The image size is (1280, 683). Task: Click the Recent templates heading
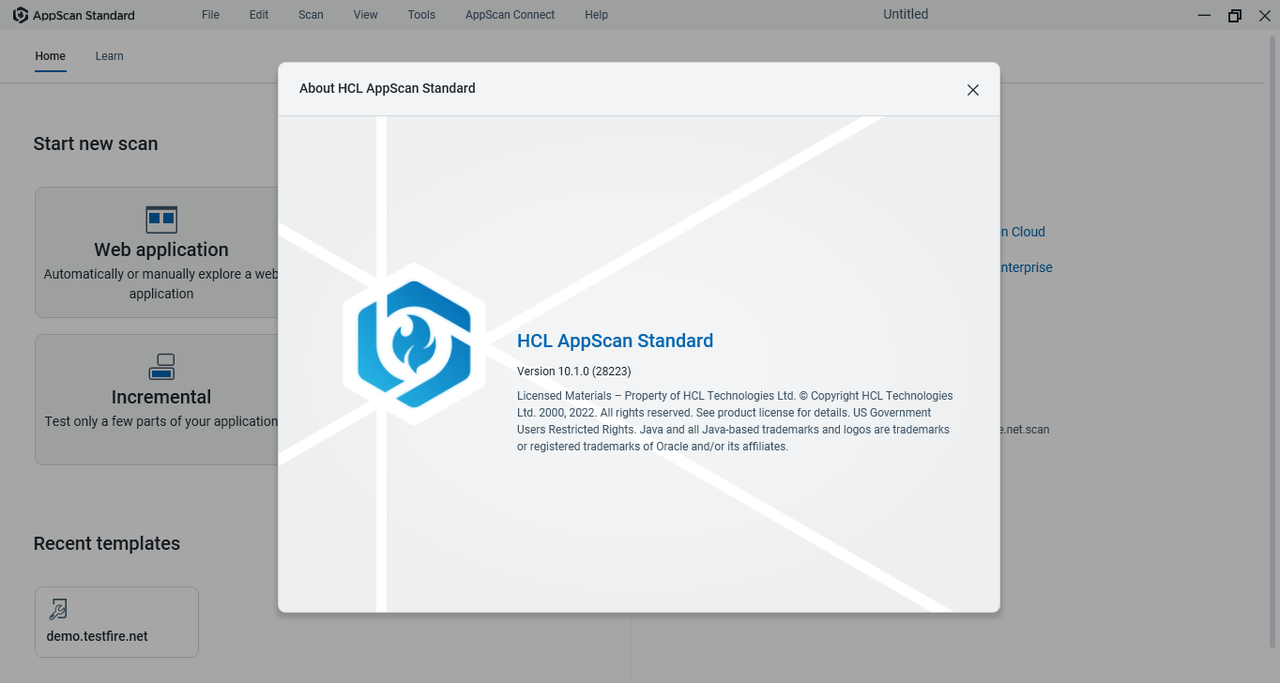[x=107, y=544]
